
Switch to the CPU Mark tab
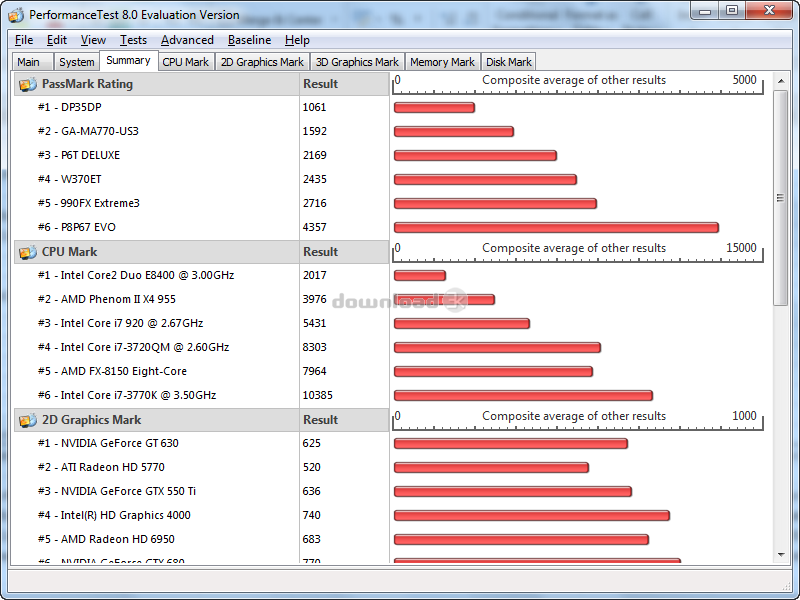[x=186, y=62]
